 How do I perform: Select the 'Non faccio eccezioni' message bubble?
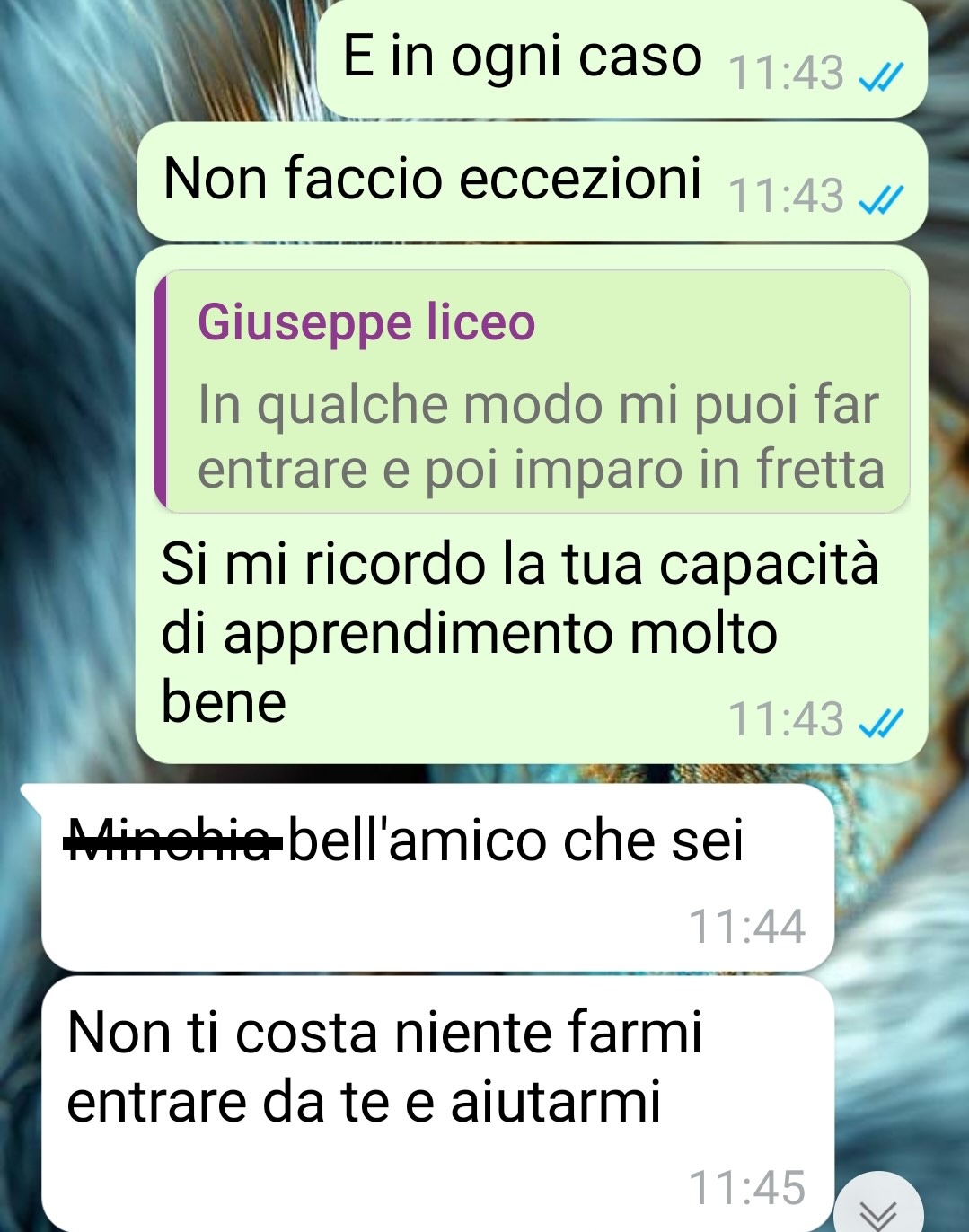[x=533, y=182]
